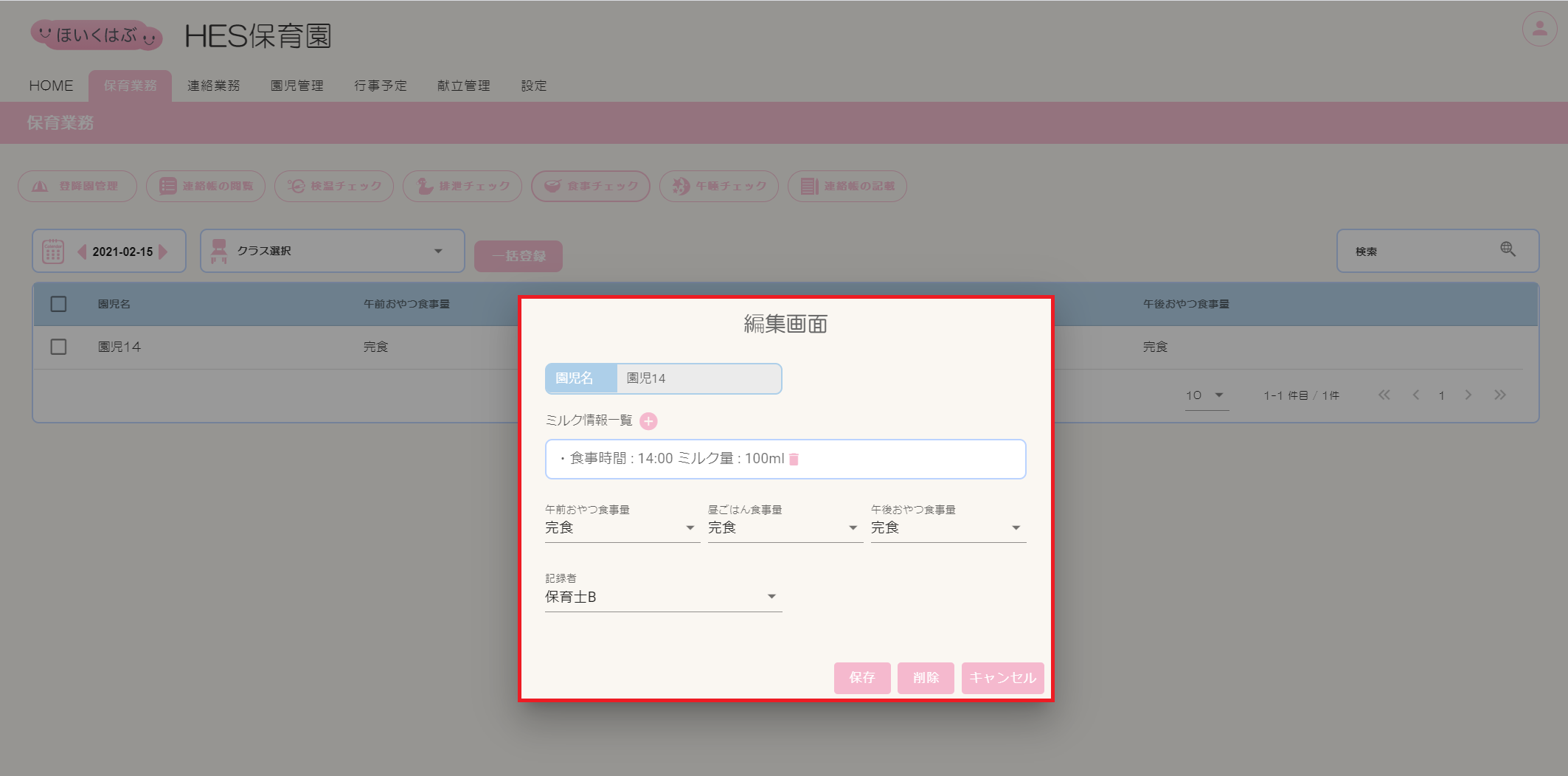Click the キャンセル button

[x=1002, y=678]
